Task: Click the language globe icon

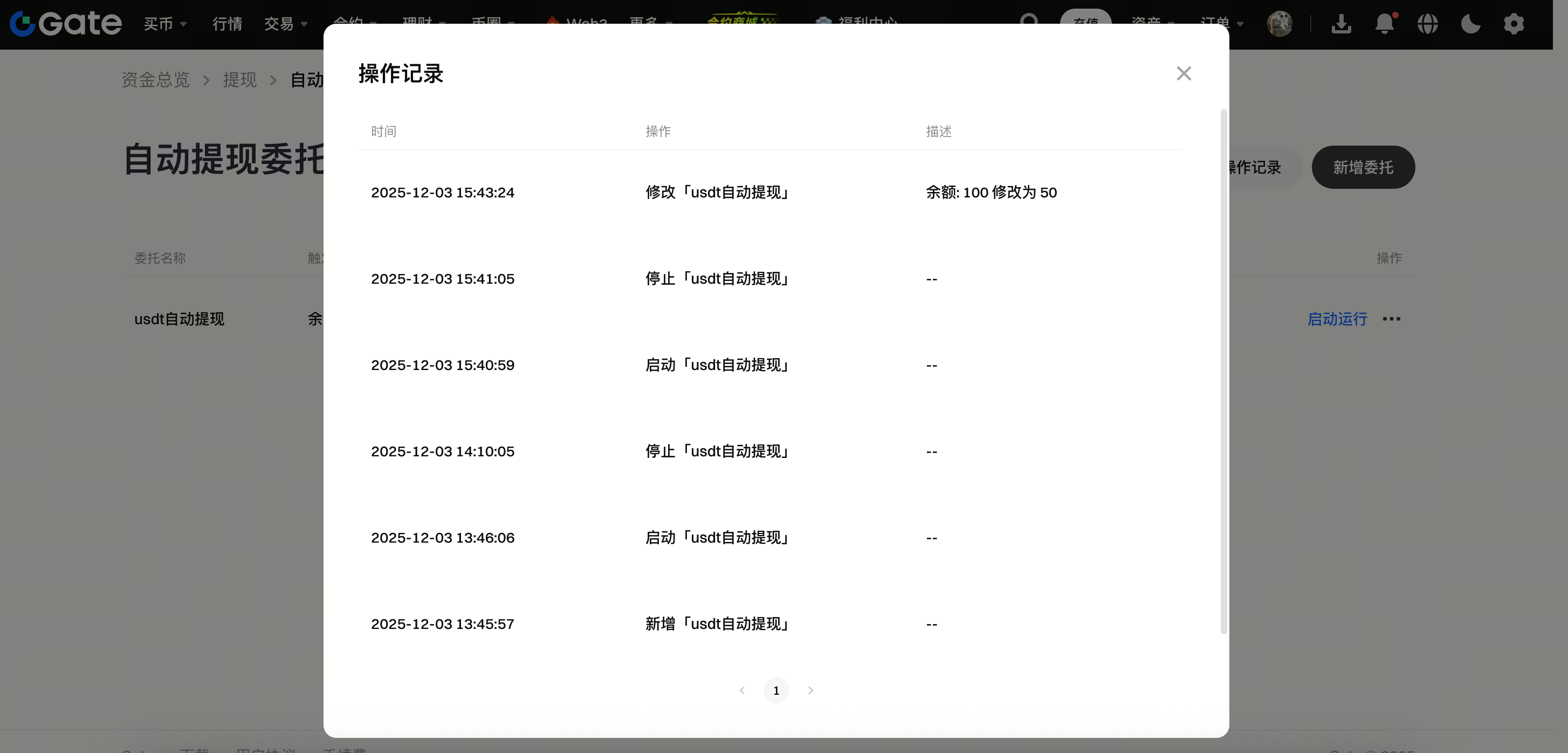Action: click(x=1427, y=24)
